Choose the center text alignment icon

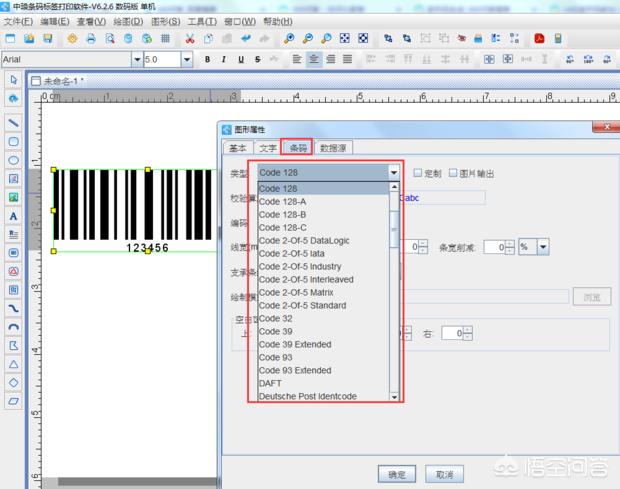314,59
